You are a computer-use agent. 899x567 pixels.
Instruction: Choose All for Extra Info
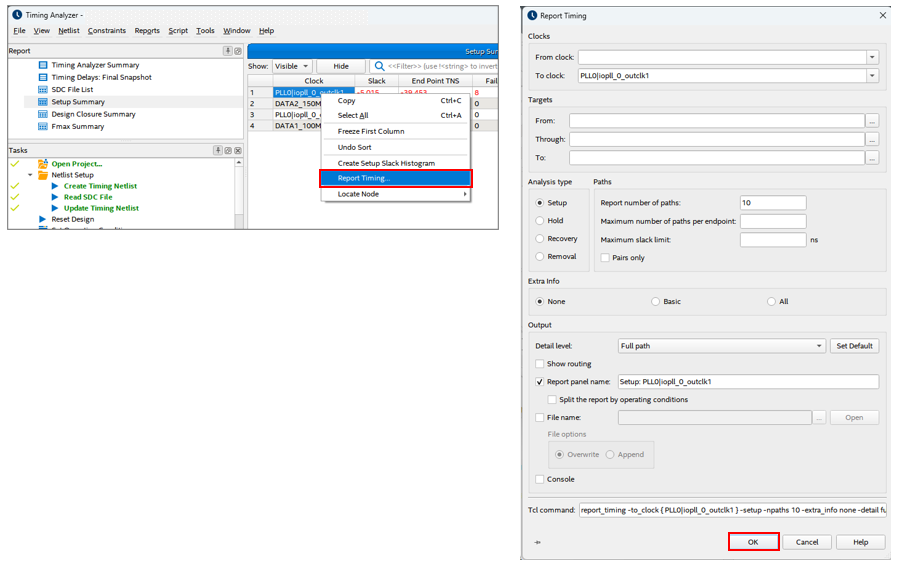(771, 302)
